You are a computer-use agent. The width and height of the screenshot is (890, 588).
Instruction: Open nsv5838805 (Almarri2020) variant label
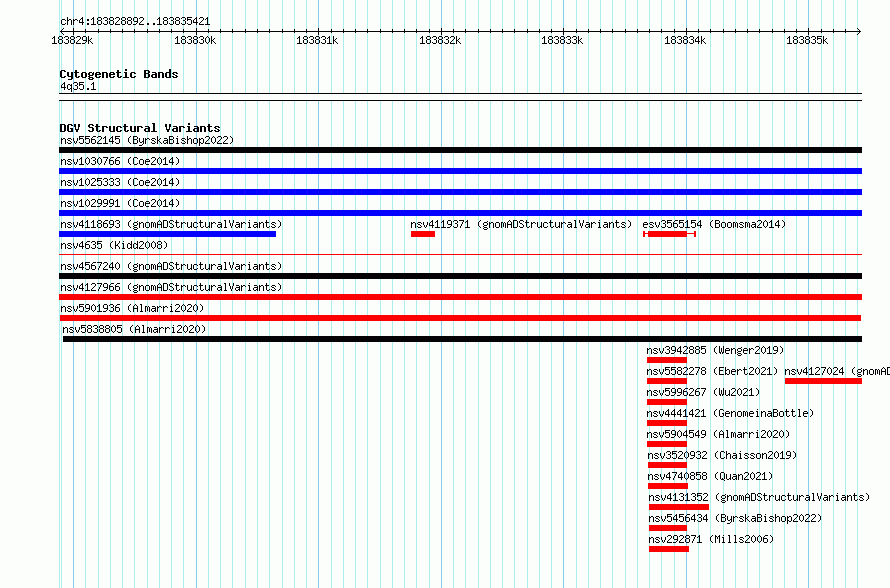click(135, 329)
